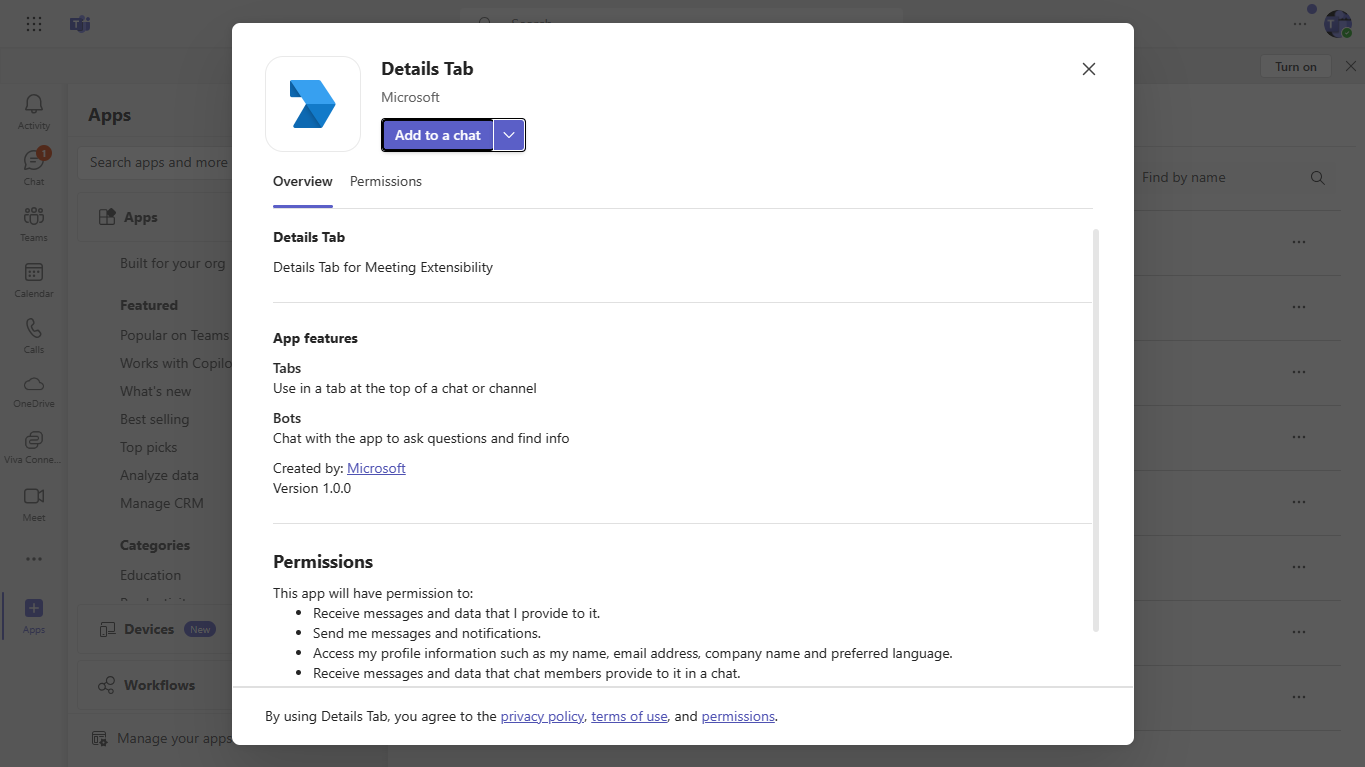Open the permissions link in footer
Viewport: 1365px width, 767px height.
coord(738,716)
